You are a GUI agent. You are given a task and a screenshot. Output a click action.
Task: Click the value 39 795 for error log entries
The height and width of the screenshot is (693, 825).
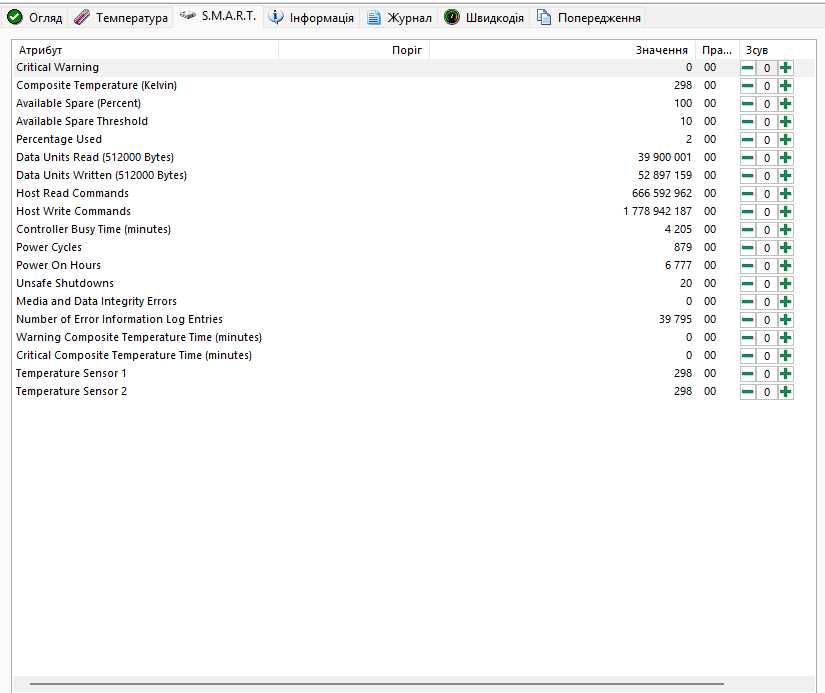(x=675, y=319)
